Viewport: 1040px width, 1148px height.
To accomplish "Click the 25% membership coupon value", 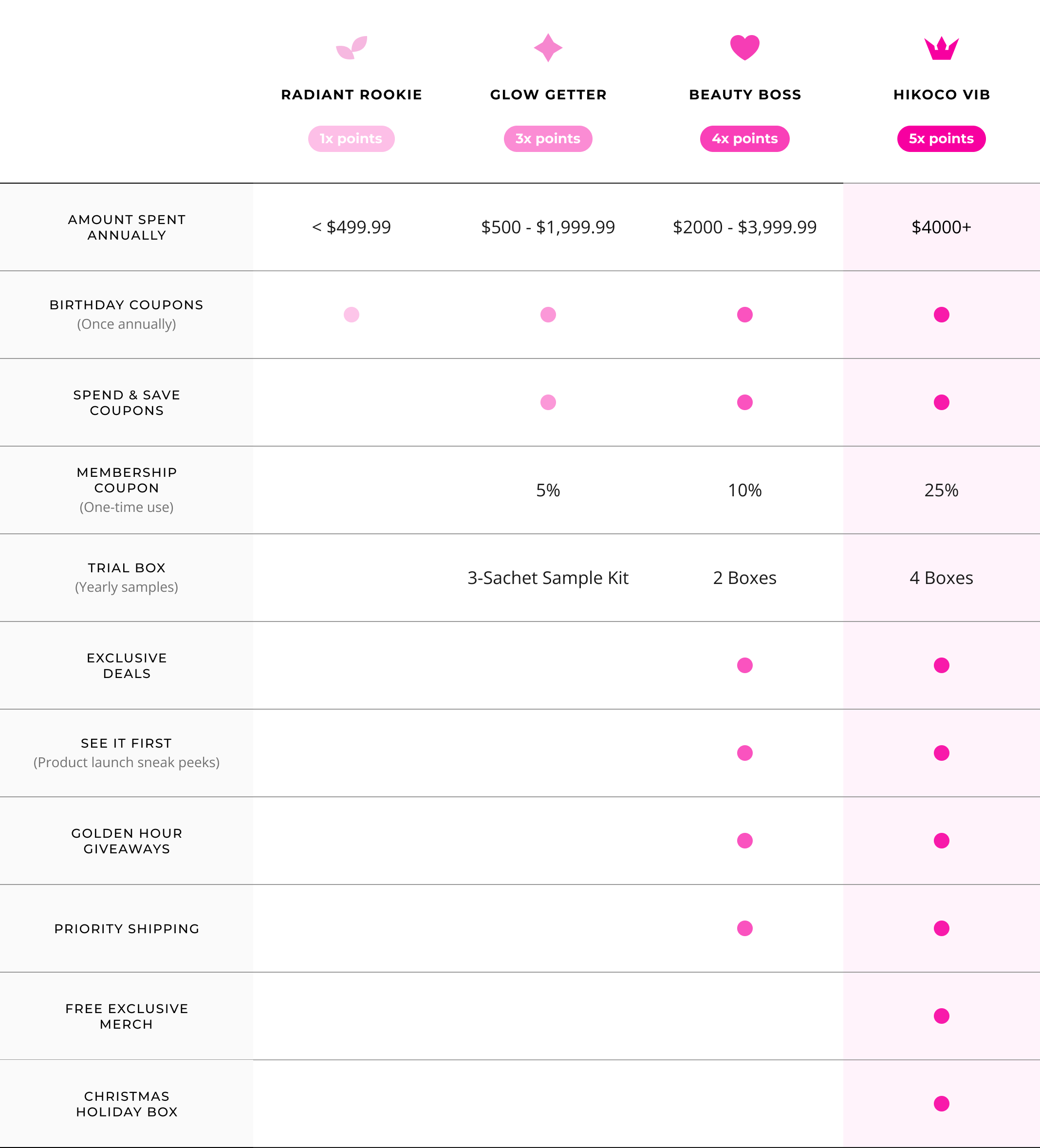I will click(x=942, y=490).
